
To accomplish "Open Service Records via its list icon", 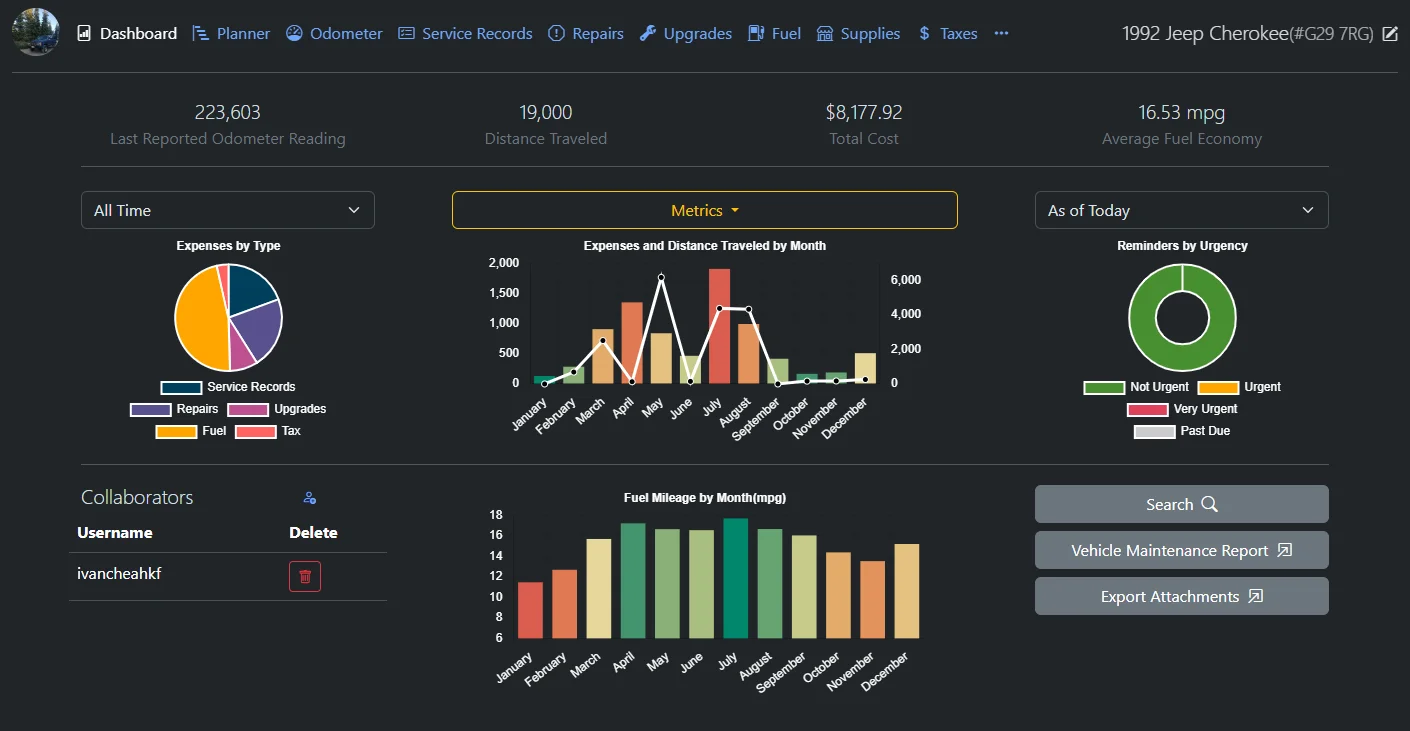I will (406, 33).
